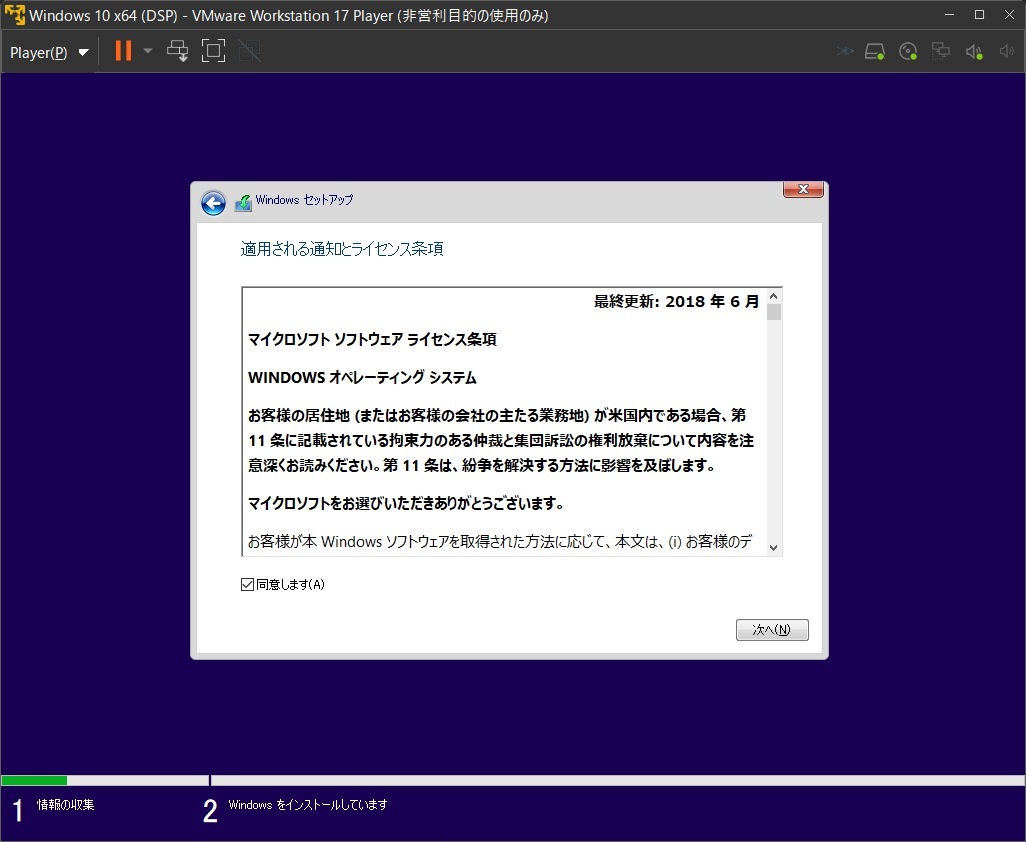Click the WINDOWS オペレーティング システム line

(x=363, y=377)
